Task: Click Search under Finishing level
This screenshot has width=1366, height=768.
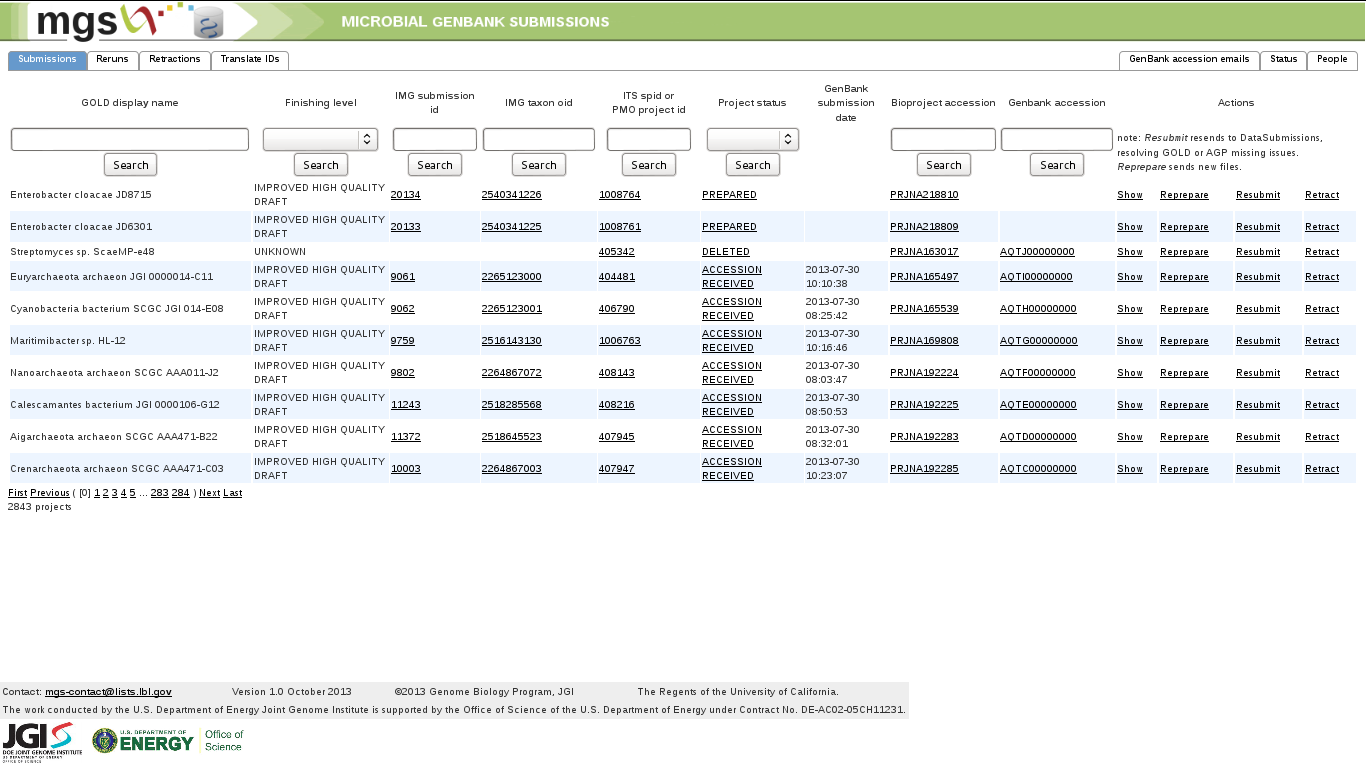Action: click(x=321, y=165)
